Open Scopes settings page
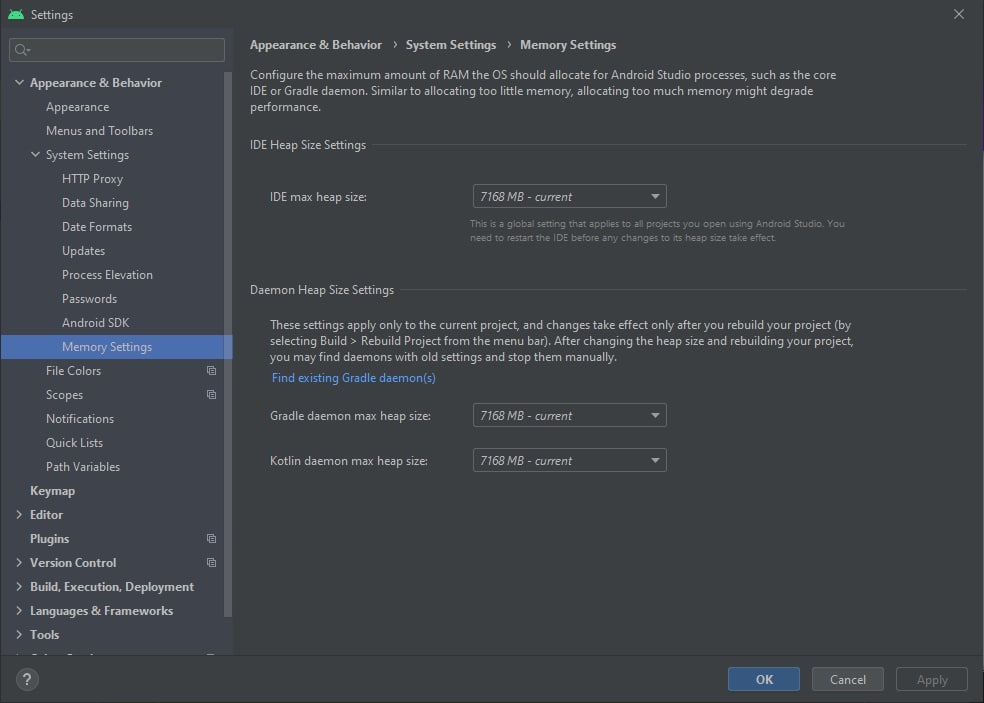984x703 pixels. [x=64, y=395]
